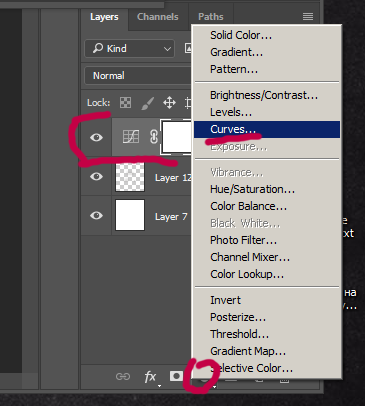This screenshot has height=406, width=365.
Task: Hide Layer 7 using its eye icon
Action: point(96,215)
